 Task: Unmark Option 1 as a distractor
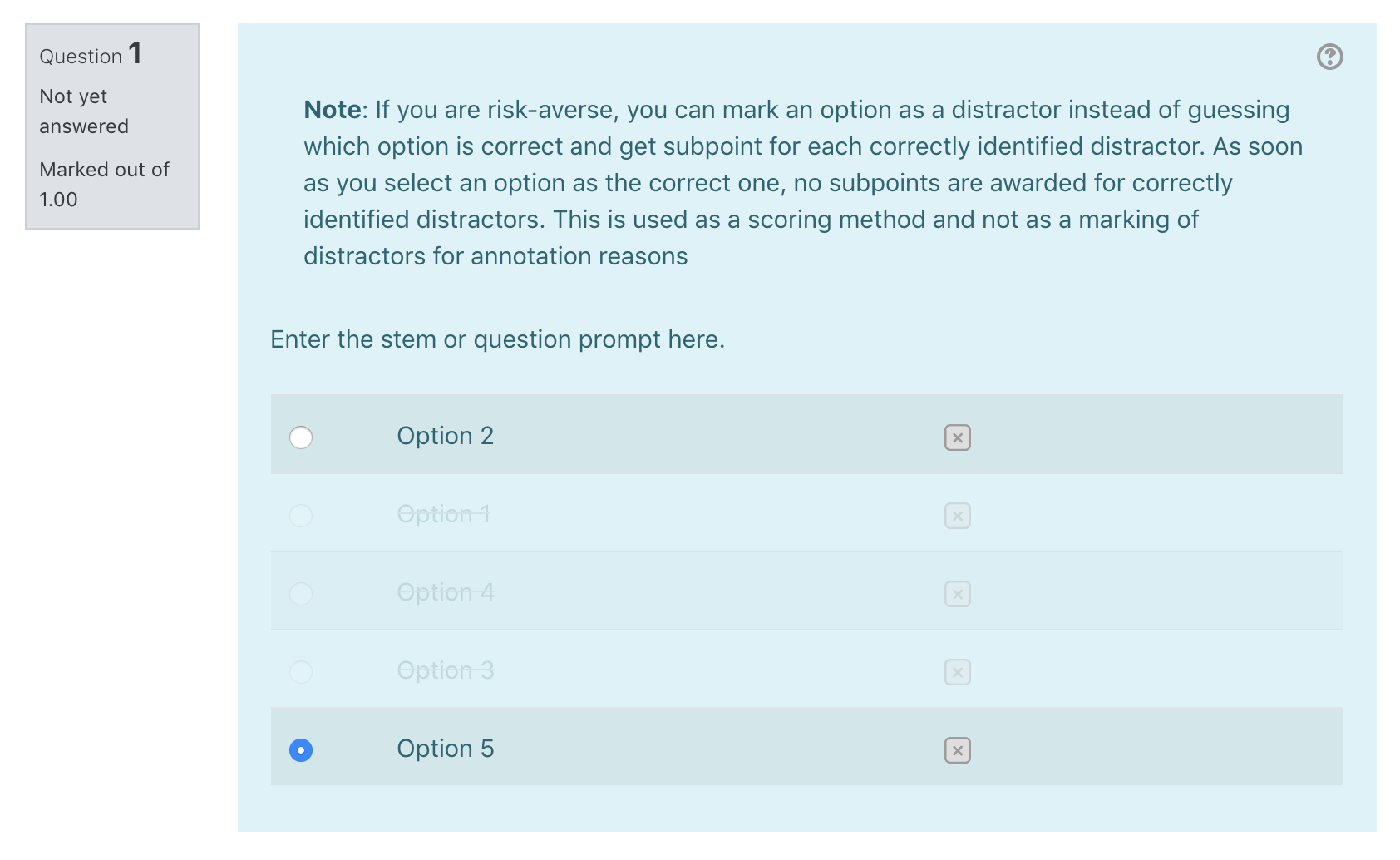click(957, 516)
